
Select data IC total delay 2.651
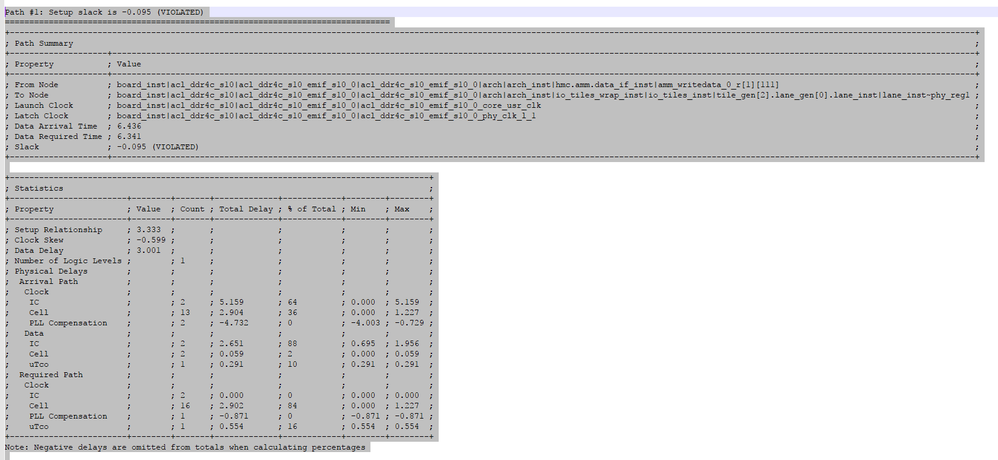coord(232,344)
